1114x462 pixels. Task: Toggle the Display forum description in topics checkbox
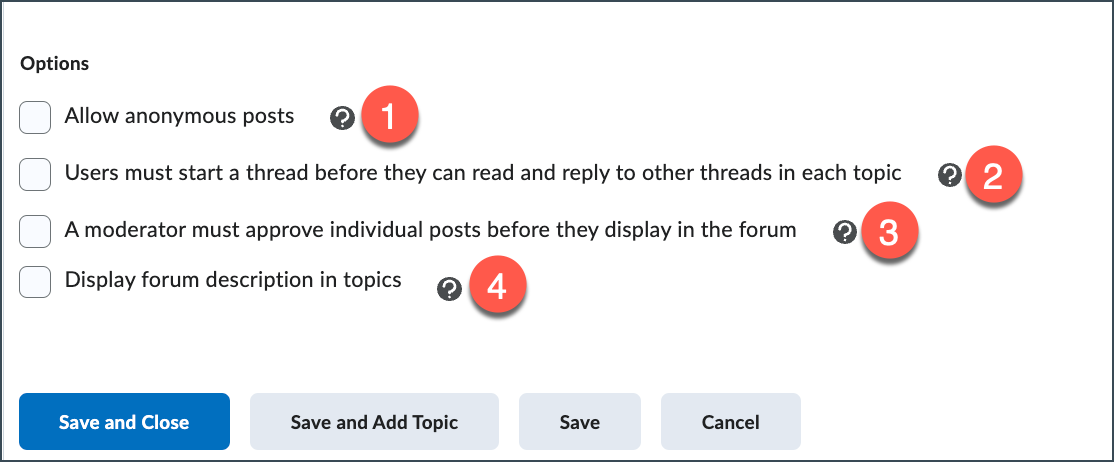[35, 282]
